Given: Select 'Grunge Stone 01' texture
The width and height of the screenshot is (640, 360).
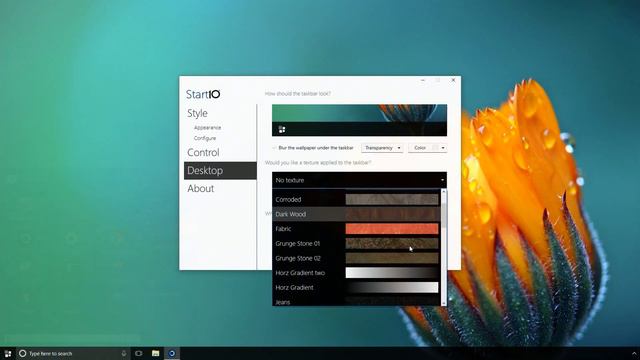Looking at the screenshot, I should pos(356,243).
